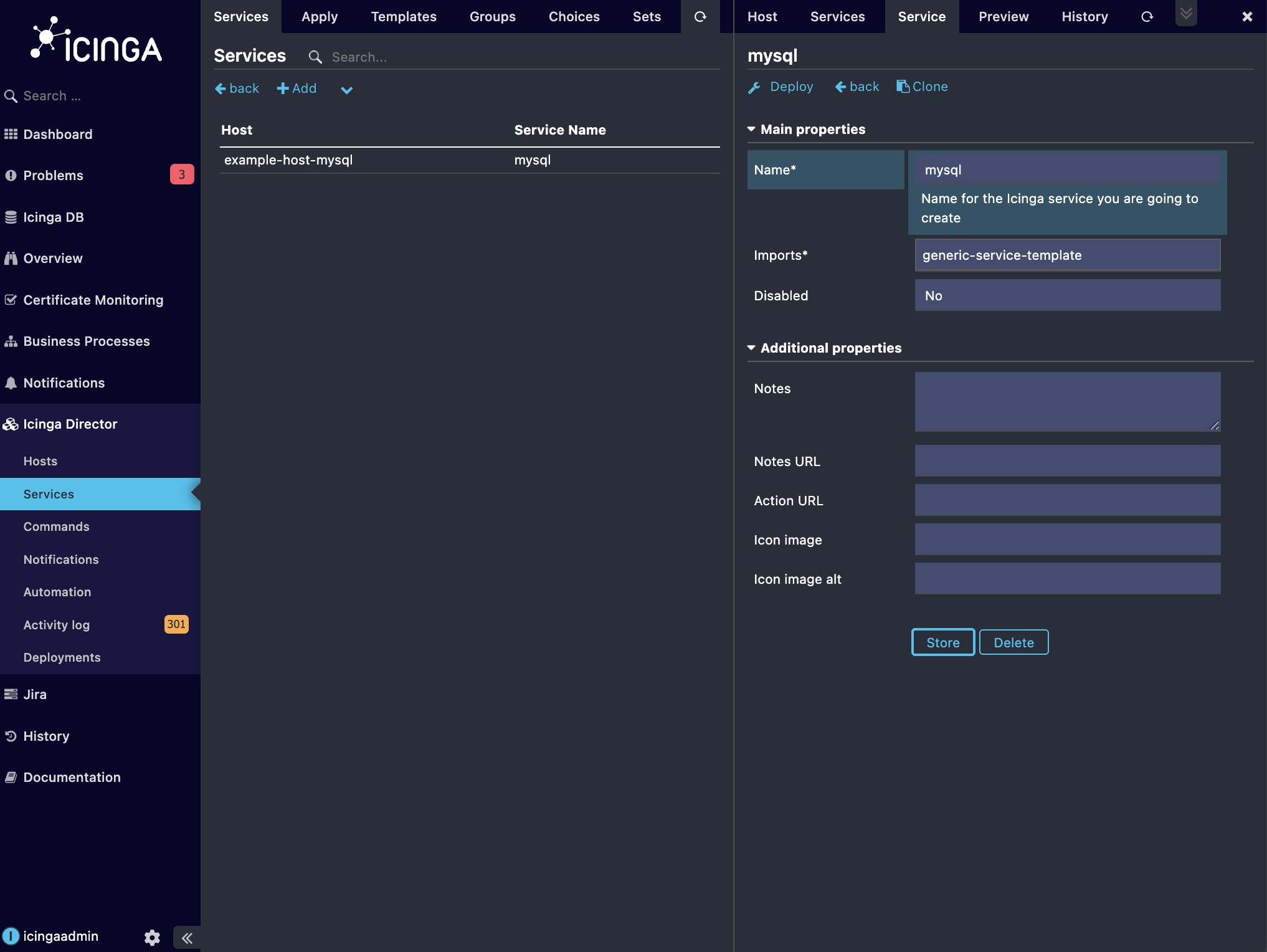Viewport: 1267px width, 952px height.
Task: Open Documentation in the sidebar
Action: pyautogui.click(x=72, y=777)
